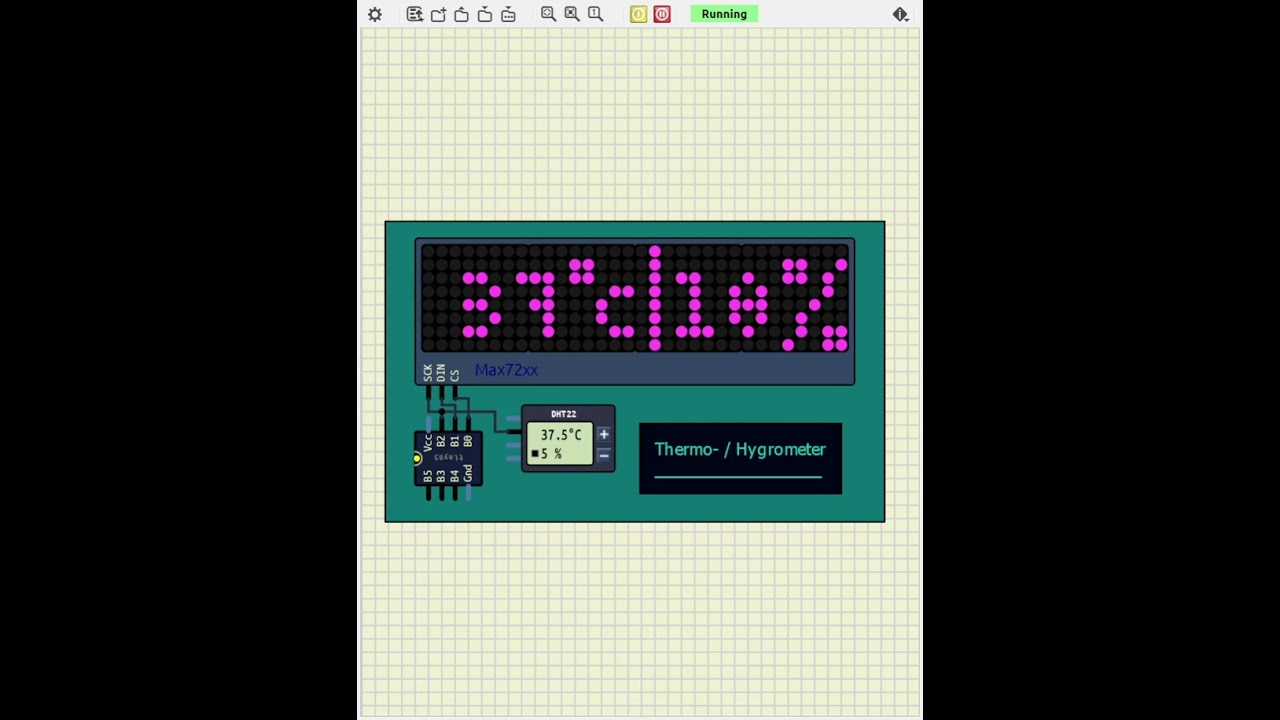Click the Thermo- / Hygrometer text box
The width and height of the screenshot is (1280, 720).
coord(740,458)
